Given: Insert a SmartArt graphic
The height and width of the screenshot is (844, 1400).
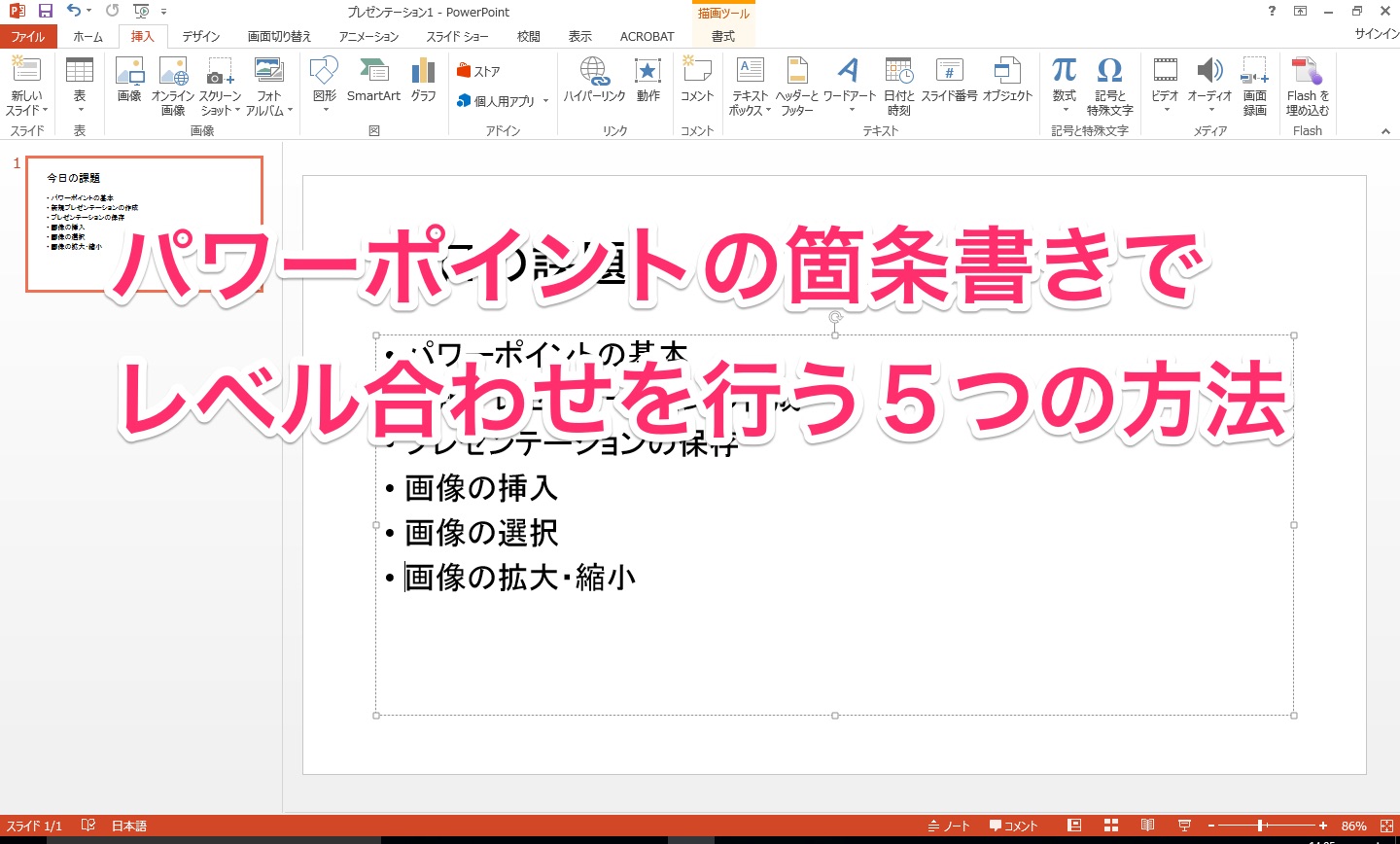Looking at the screenshot, I should (373, 80).
